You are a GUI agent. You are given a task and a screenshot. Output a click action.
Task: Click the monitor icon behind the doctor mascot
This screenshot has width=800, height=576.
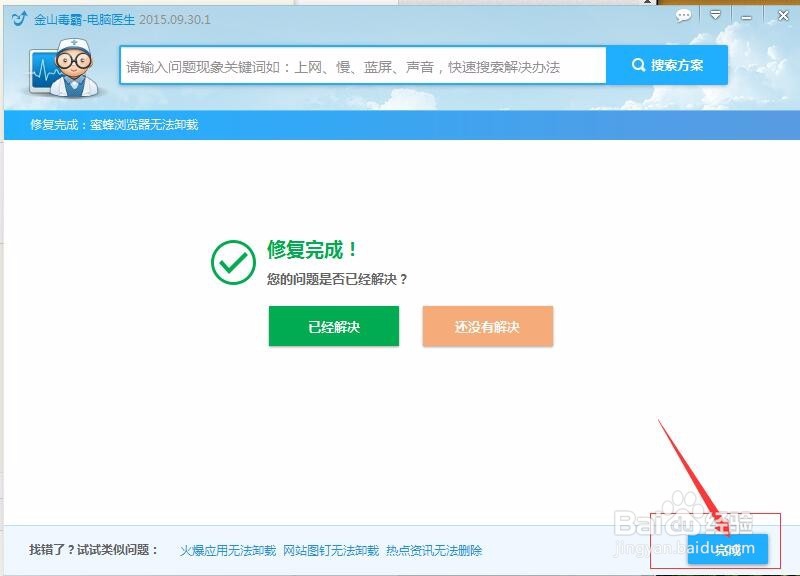[x=40, y=70]
